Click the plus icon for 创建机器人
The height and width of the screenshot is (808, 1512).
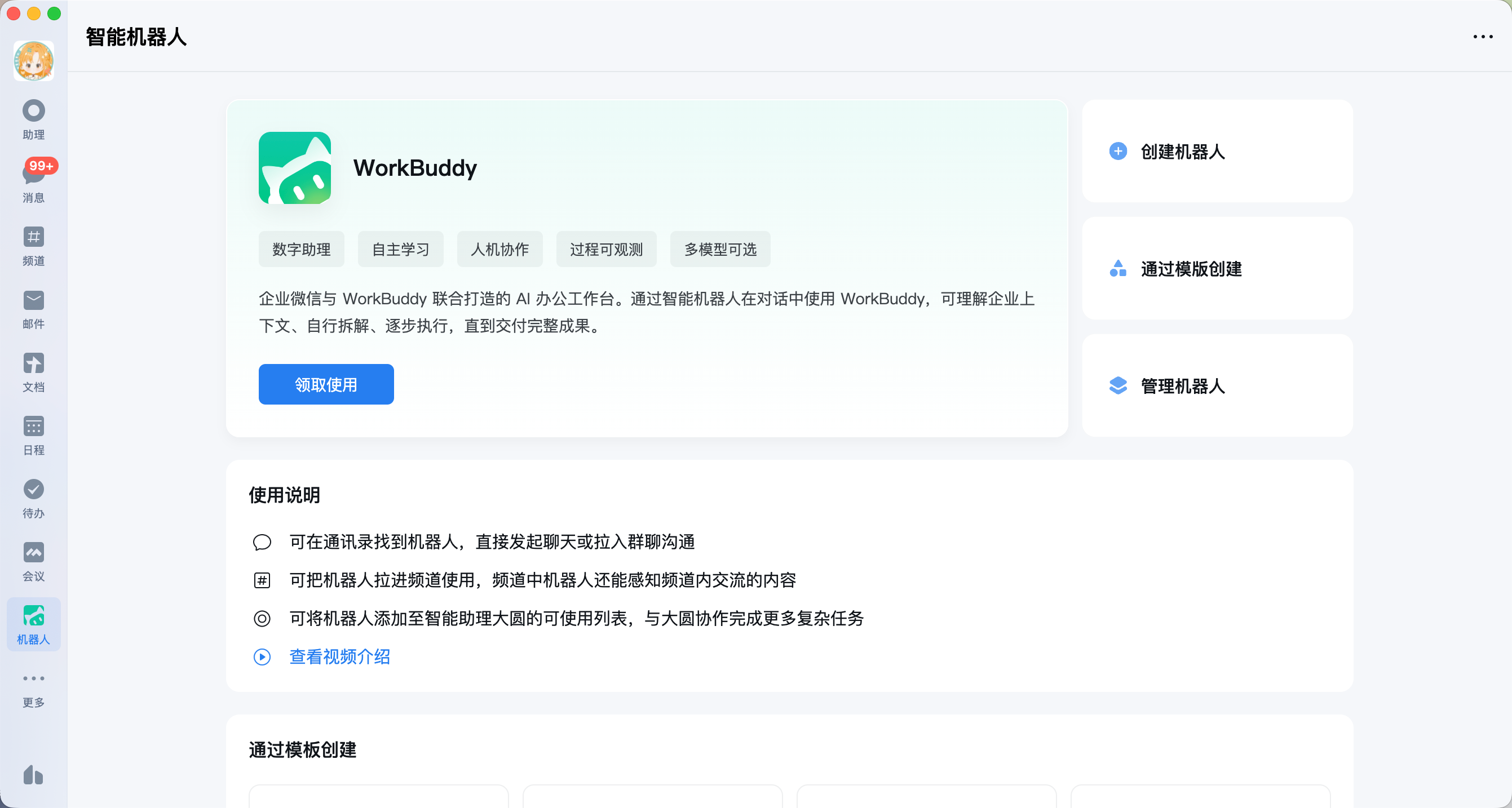pyautogui.click(x=1117, y=152)
